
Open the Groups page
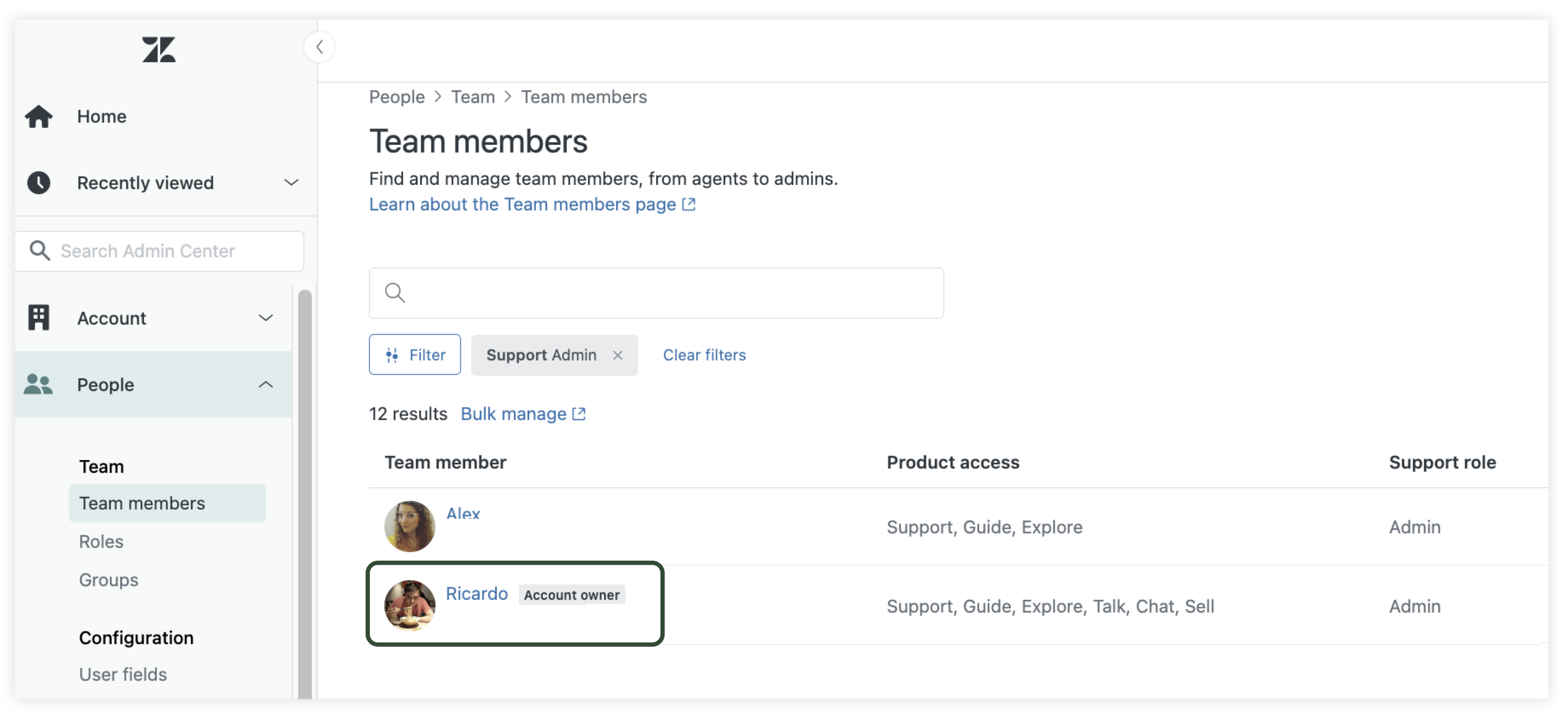108,579
